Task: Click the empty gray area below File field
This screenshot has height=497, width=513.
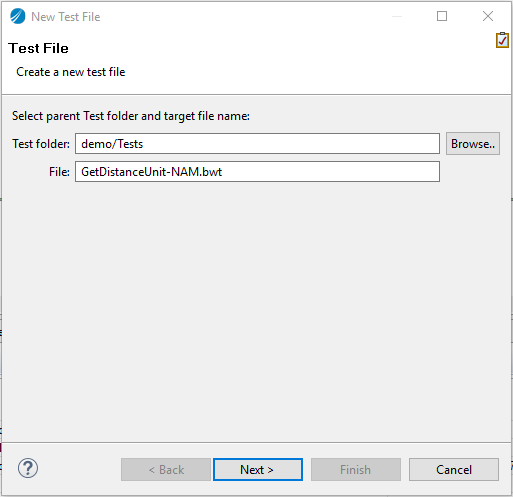Action: point(256,310)
